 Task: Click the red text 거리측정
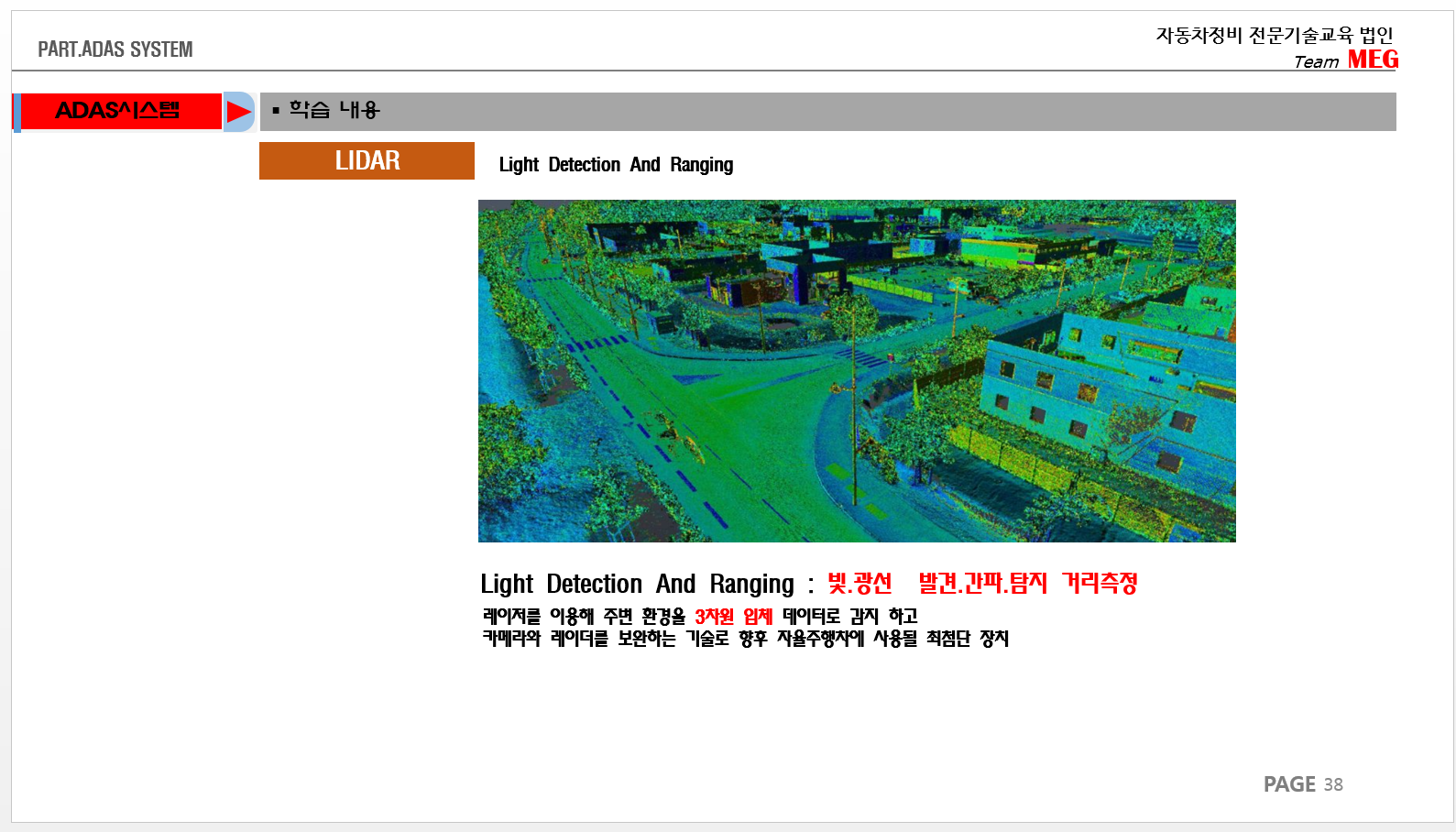[1100, 583]
